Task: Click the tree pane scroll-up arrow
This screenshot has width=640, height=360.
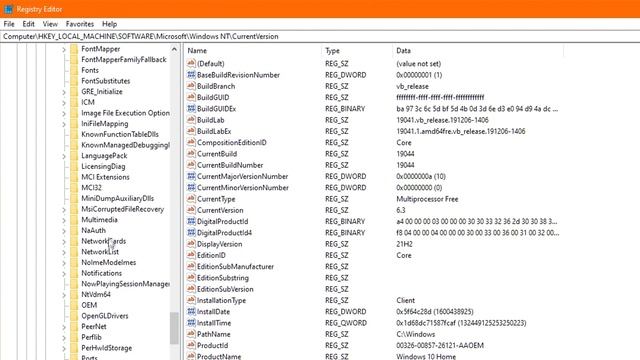Action: [174, 49]
